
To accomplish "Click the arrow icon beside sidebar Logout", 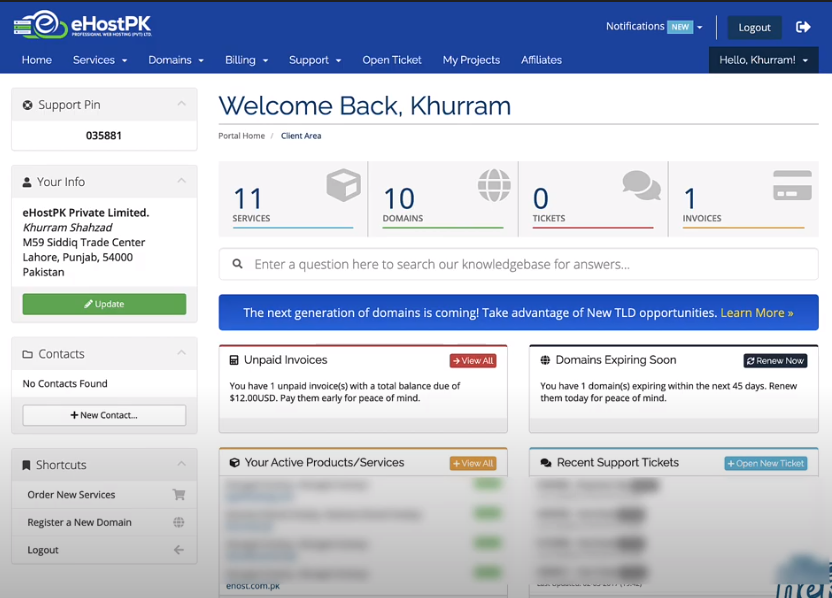I will coord(179,550).
